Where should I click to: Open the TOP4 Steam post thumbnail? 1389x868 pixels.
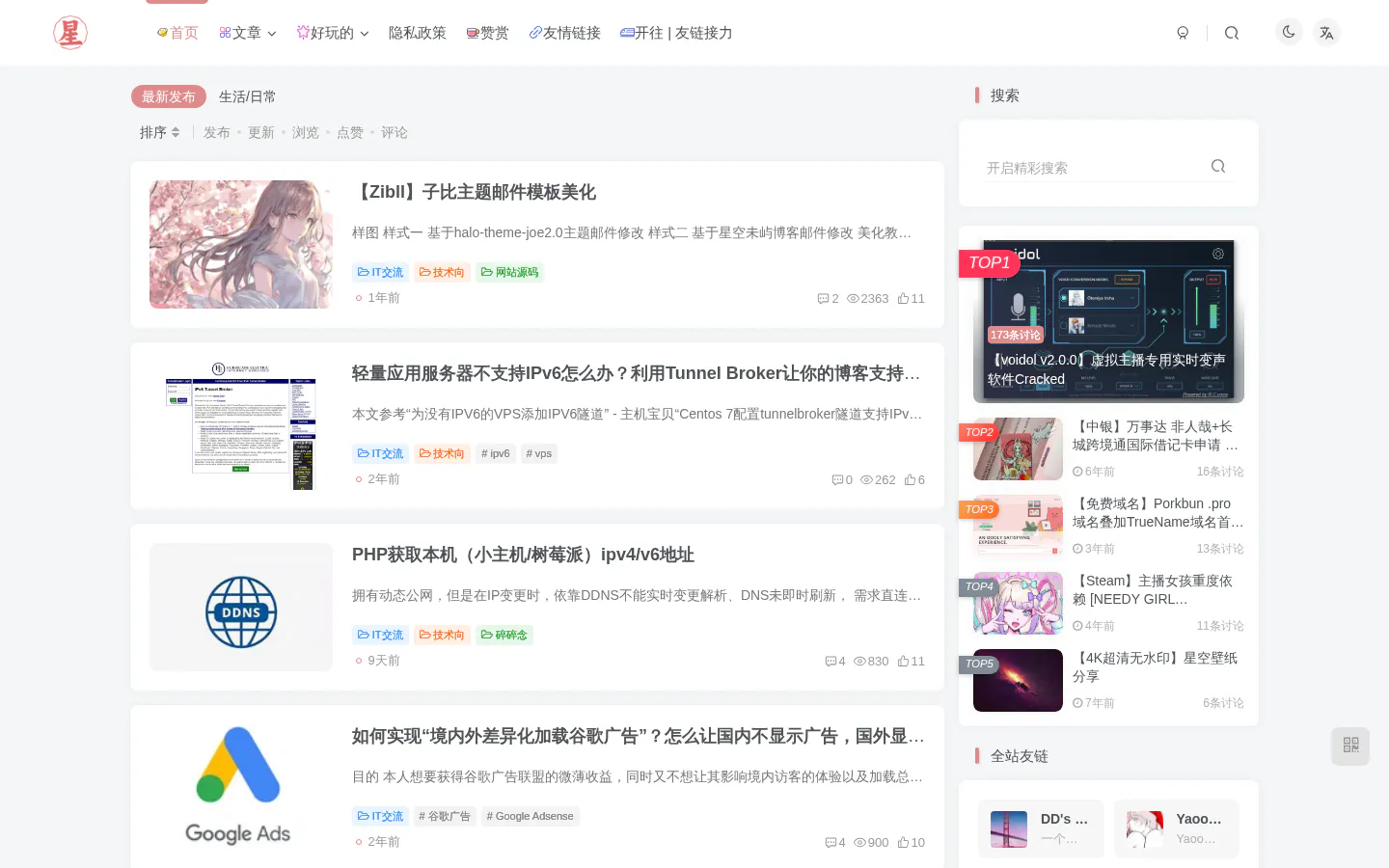[x=1018, y=603]
